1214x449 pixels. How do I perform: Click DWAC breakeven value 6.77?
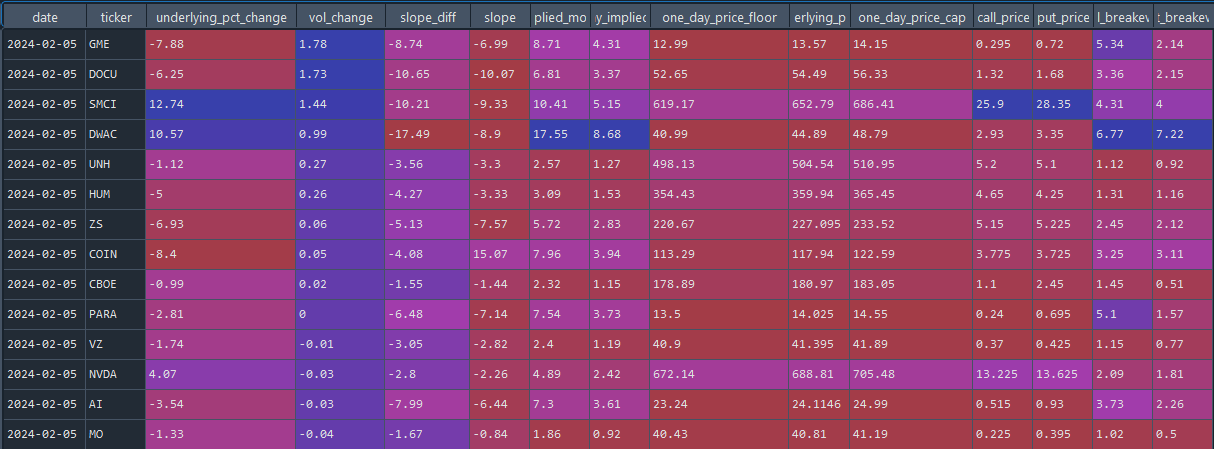coord(1122,135)
